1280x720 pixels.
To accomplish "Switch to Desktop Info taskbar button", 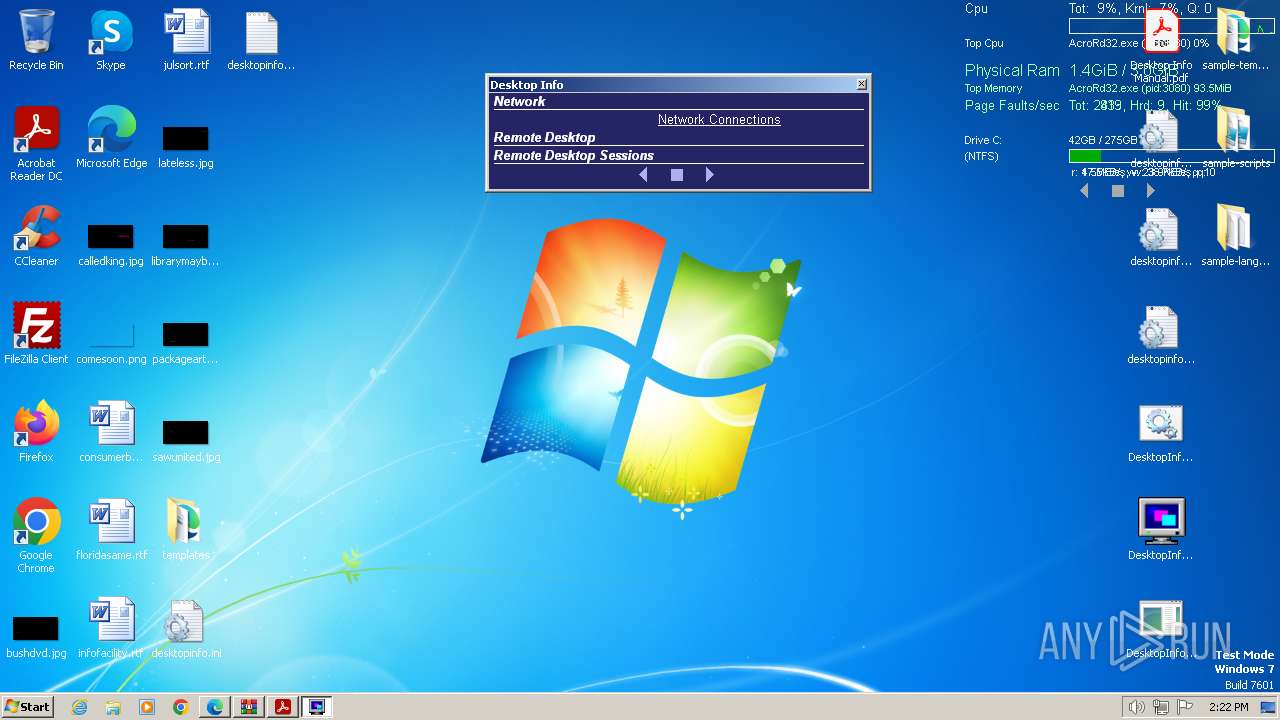I will pos(317,707).
